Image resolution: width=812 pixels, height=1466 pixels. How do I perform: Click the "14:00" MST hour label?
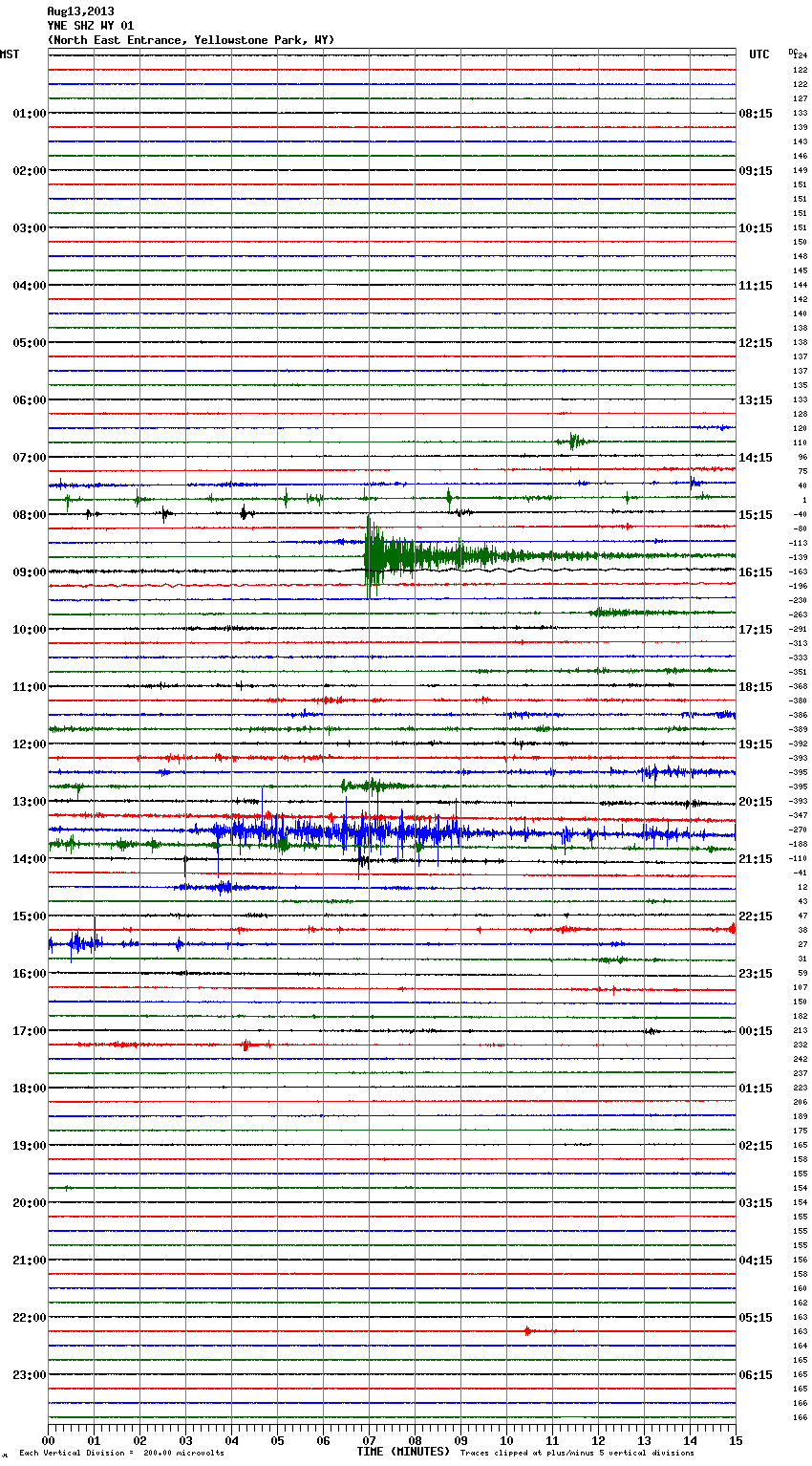(x=30, y=859)
